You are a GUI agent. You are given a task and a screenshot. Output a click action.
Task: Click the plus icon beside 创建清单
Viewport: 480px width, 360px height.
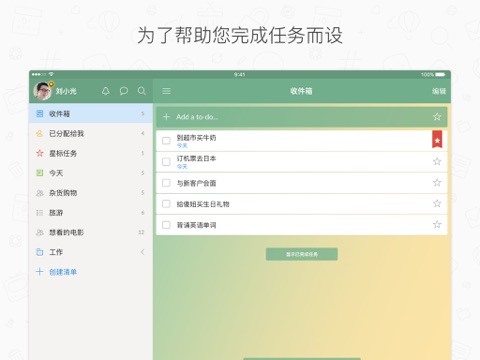[x=39, y=272]
